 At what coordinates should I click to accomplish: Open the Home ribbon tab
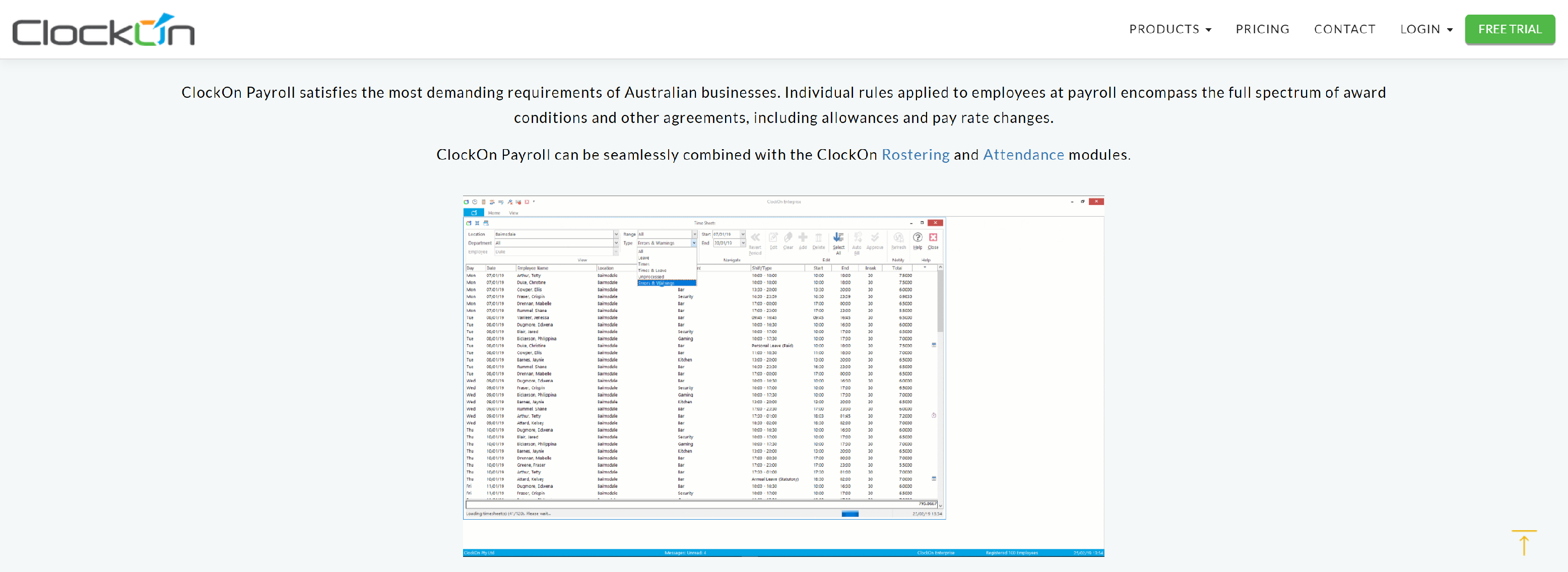tap(494, 213)
